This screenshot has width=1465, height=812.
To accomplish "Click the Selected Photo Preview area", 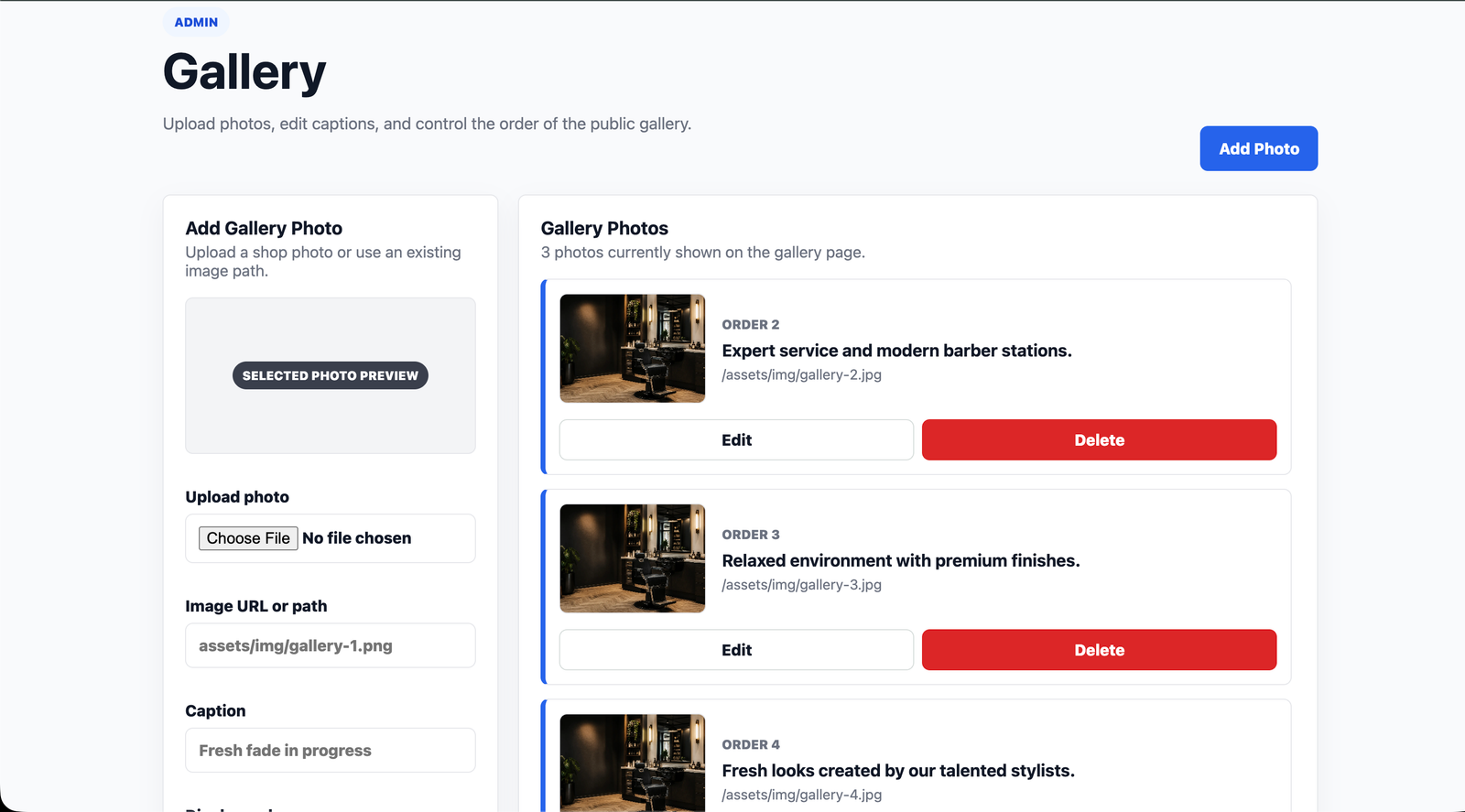I will click(331, 375).
